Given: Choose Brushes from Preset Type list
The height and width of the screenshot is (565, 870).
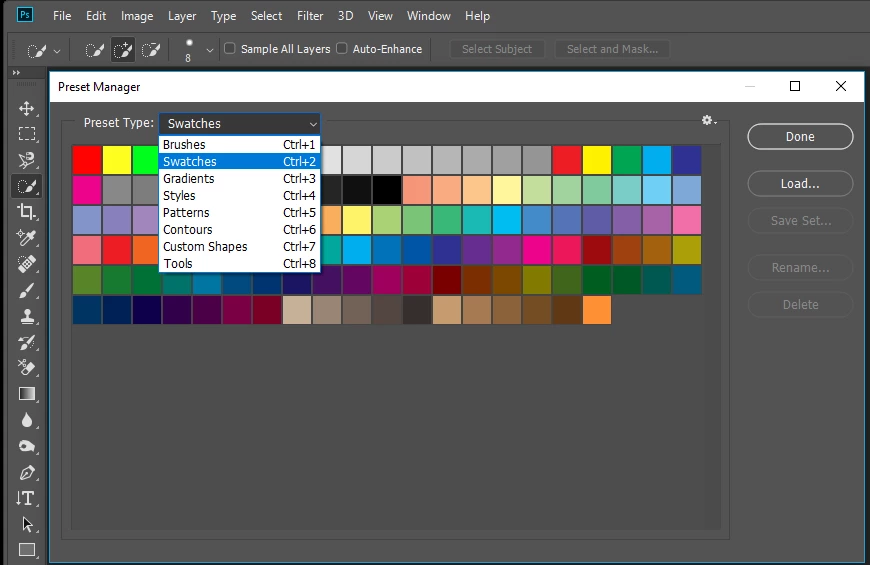Looking at the screenshot, I should coord(239,144).
